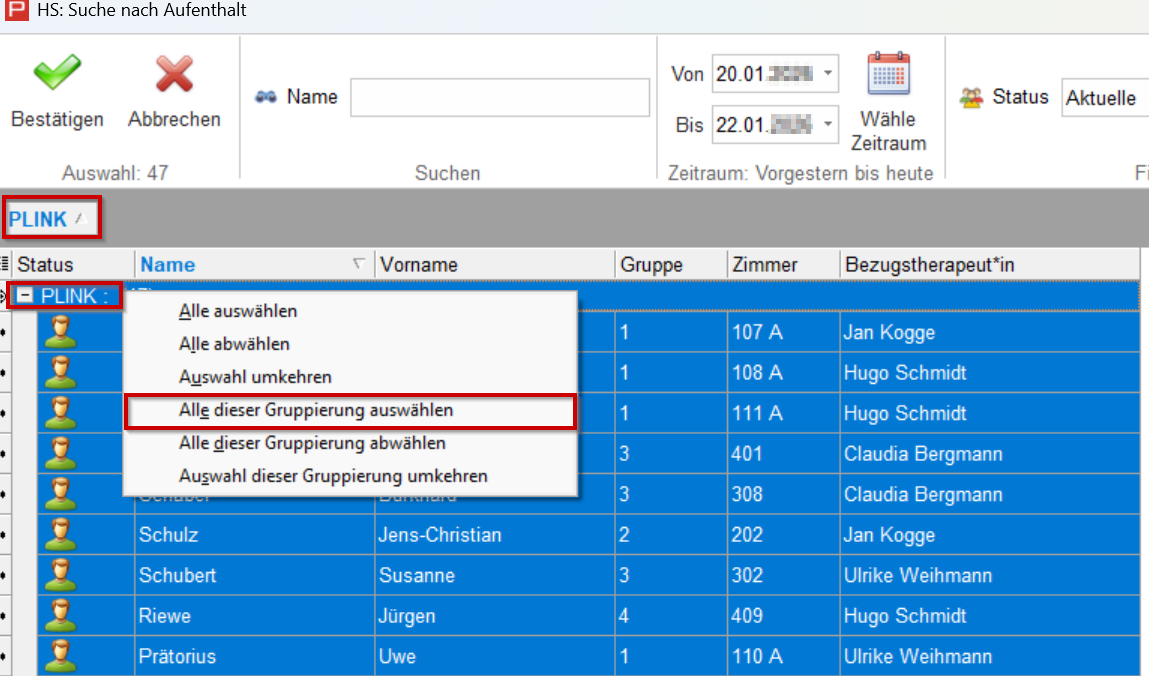Image resolution: width=1149 pixels, height=676 pixels.
Task: Open the Bis date dropdown arrow
Action: click(828, 125)
